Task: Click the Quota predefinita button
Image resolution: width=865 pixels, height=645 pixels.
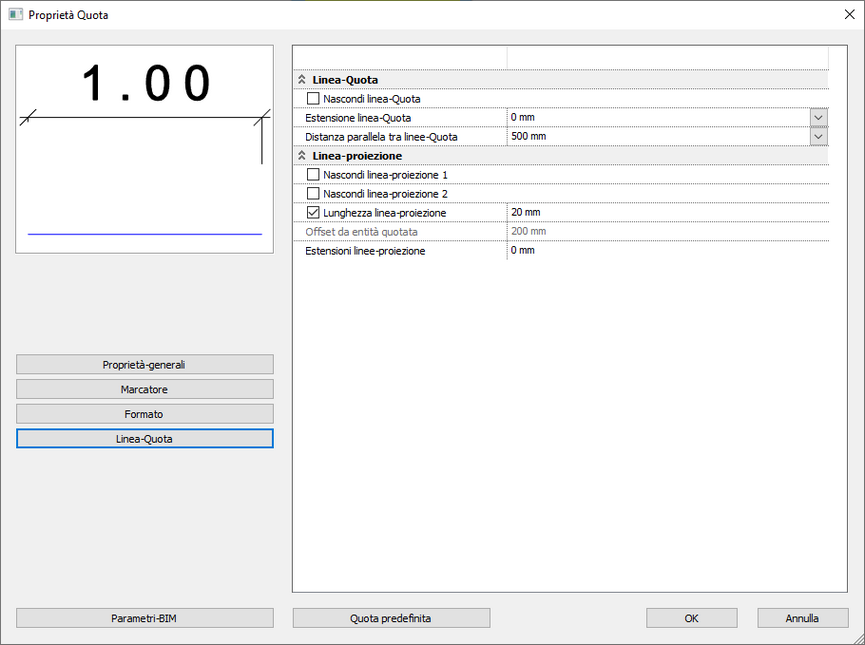Action: tap(391, 618)
